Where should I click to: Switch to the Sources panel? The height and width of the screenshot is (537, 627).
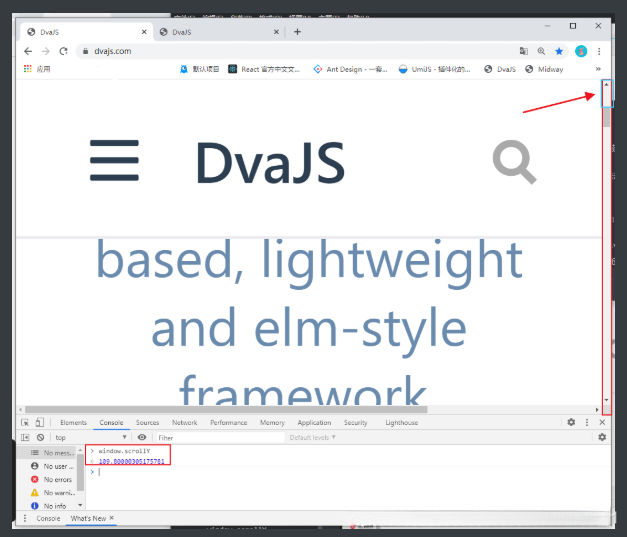coord(148,423)
